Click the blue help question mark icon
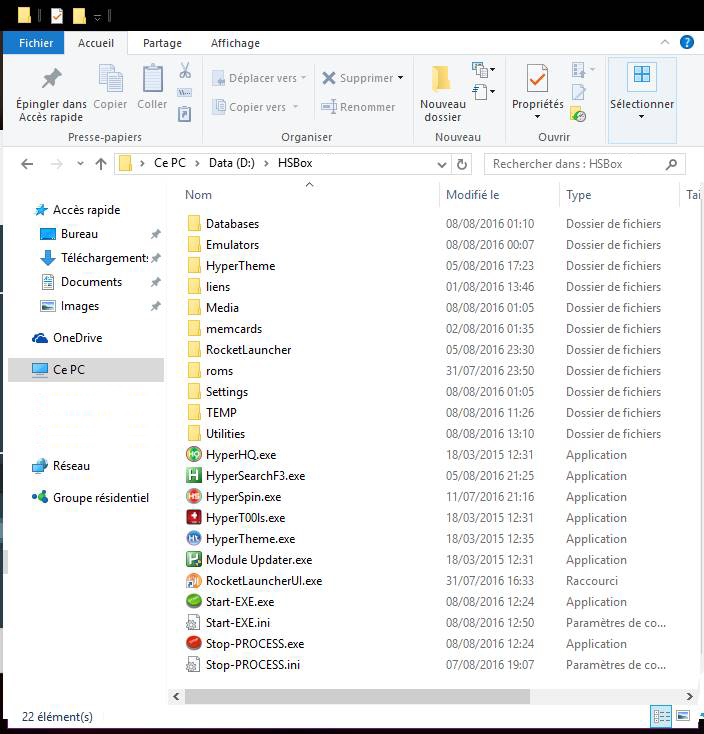This screenshot has width=704, height=734. 687,43
